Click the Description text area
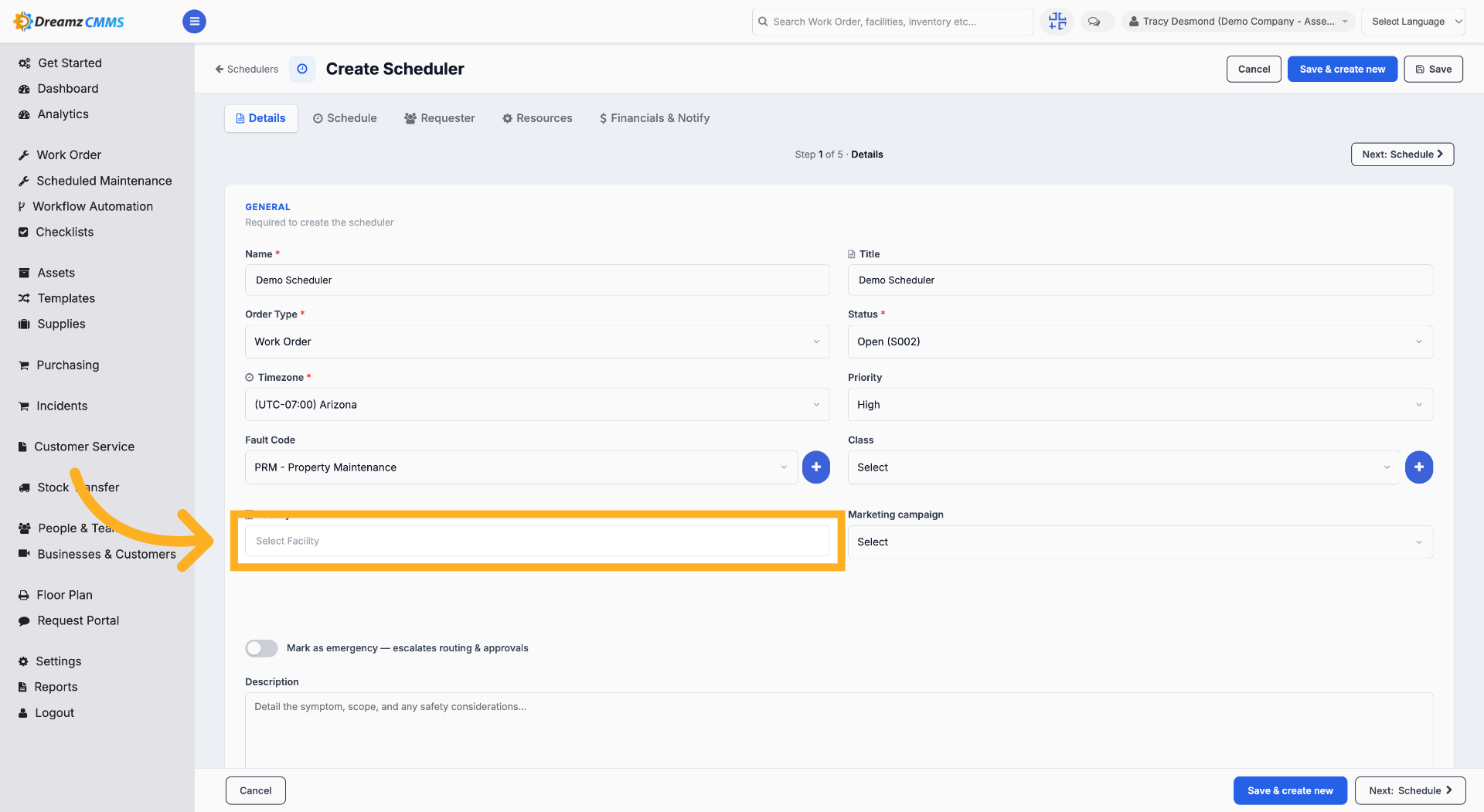 pyautogui.click(x=839, y=730)
